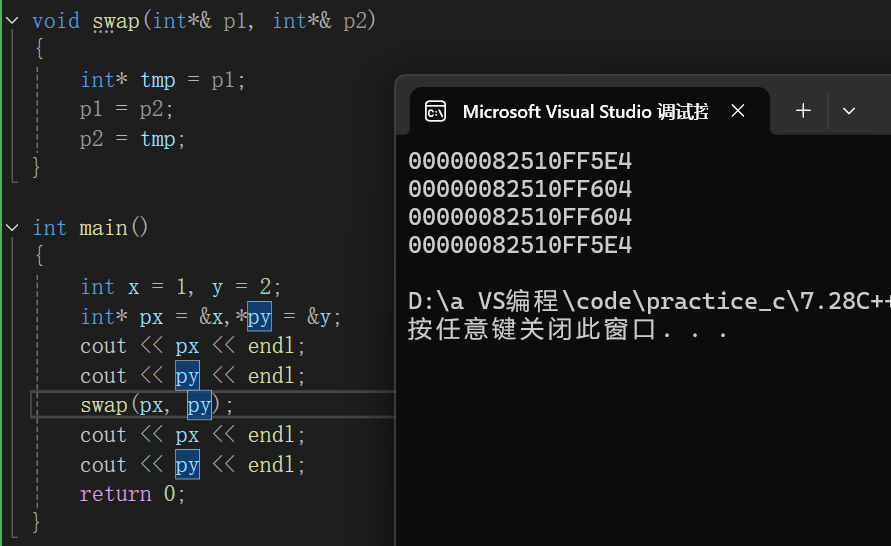Image resolution: width=891 pixels, height=546 pixels.
Task: Click the 按任意键关闭此窗口 message
Action: [568, 330]
